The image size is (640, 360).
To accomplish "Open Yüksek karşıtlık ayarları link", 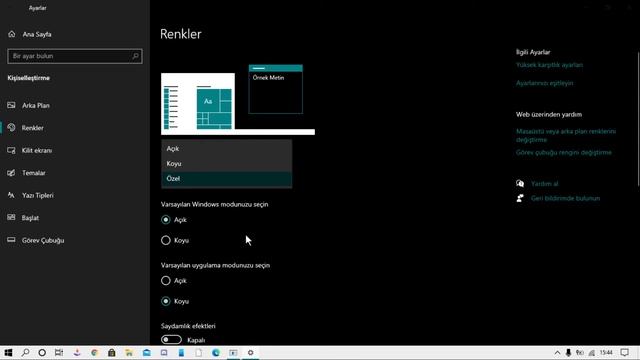I will click(x=549, y=65).
